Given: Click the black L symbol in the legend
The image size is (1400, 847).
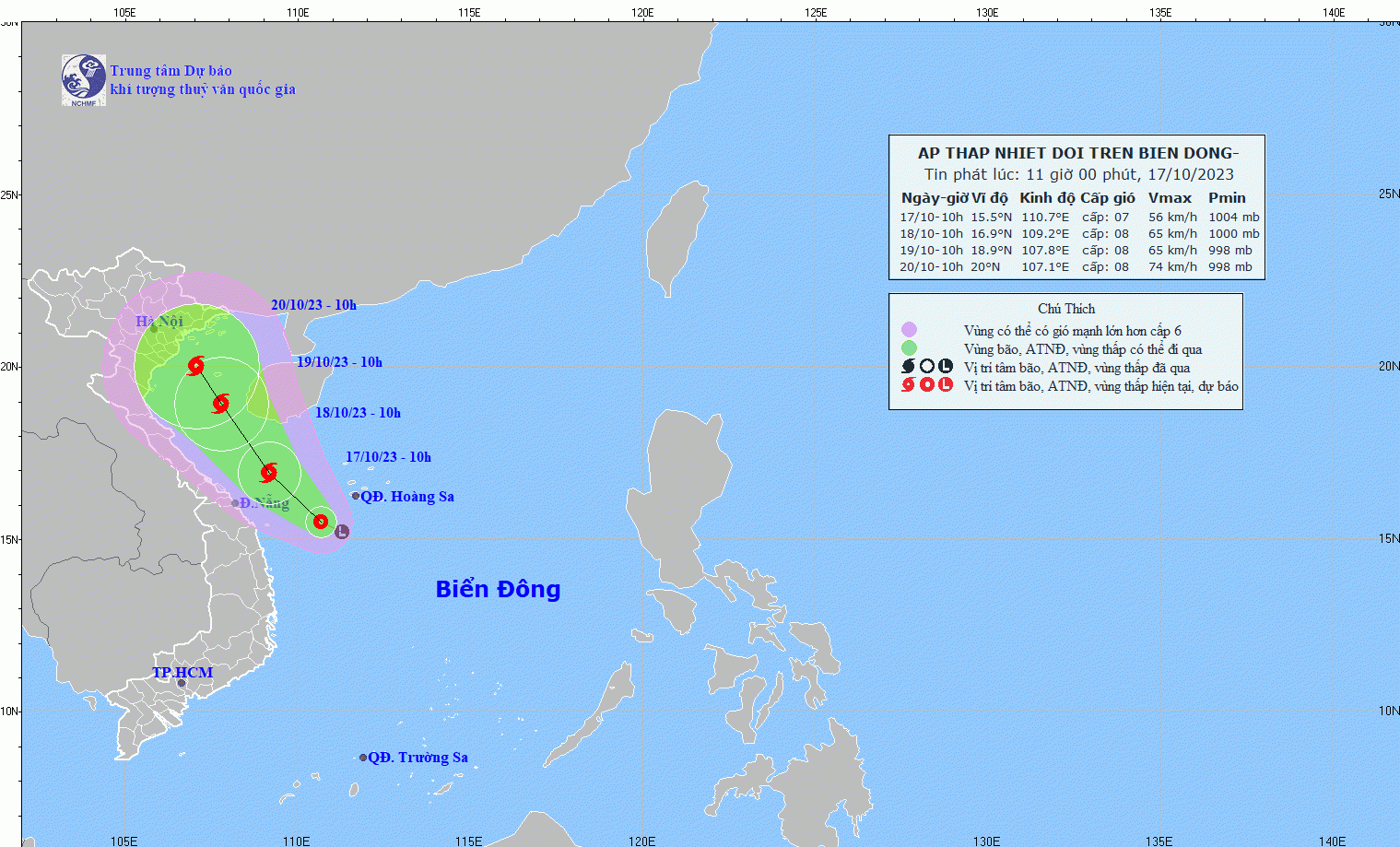Looking at the screenshot, I should click(946, 366).
